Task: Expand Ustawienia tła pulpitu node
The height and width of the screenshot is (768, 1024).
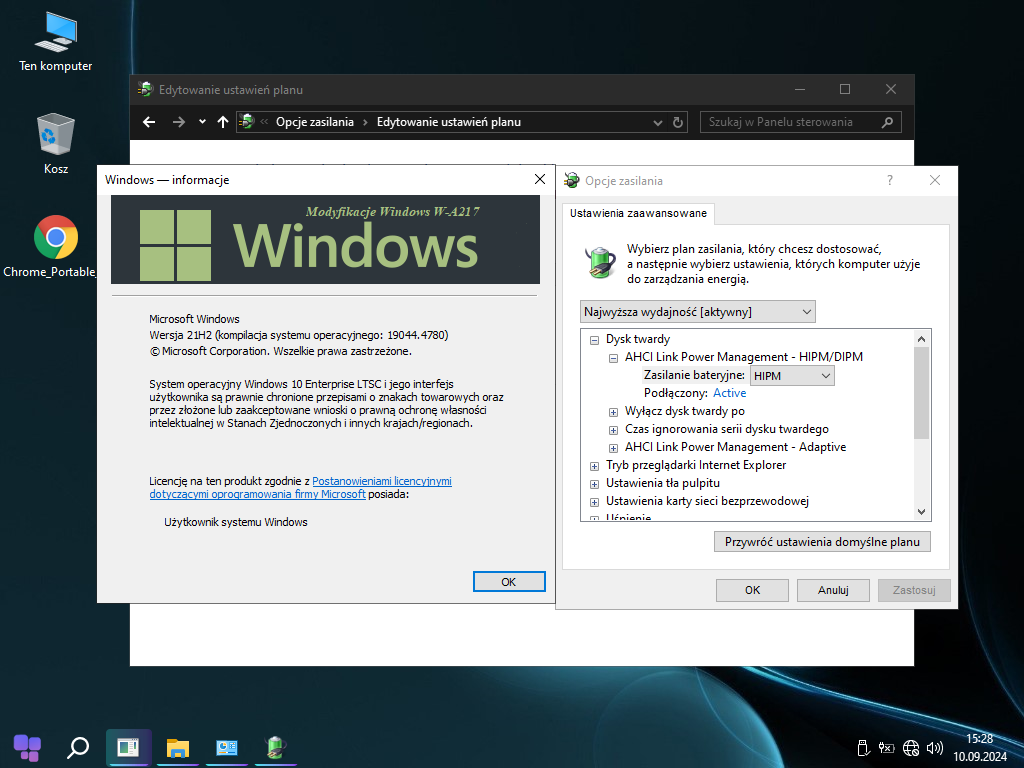Action: point(594,483)
